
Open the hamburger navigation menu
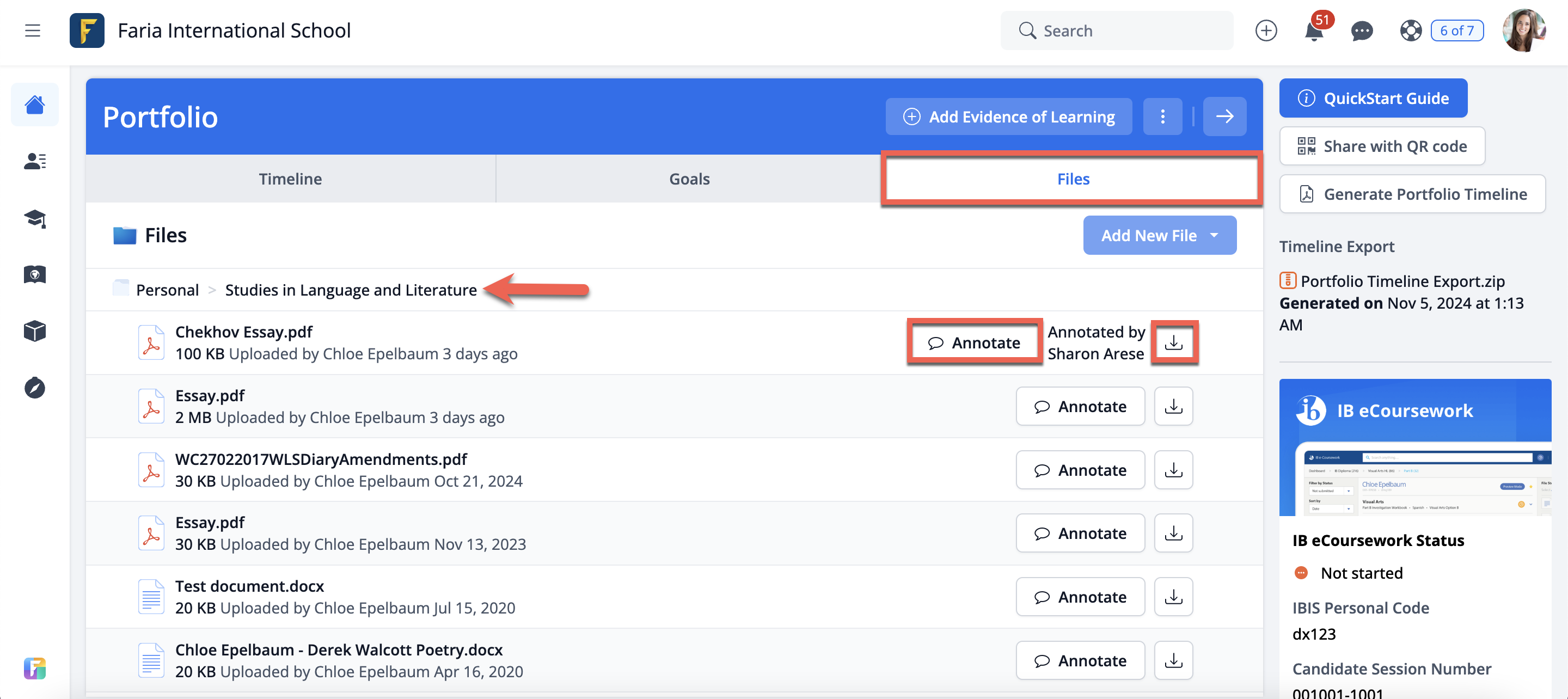(32, 30)
